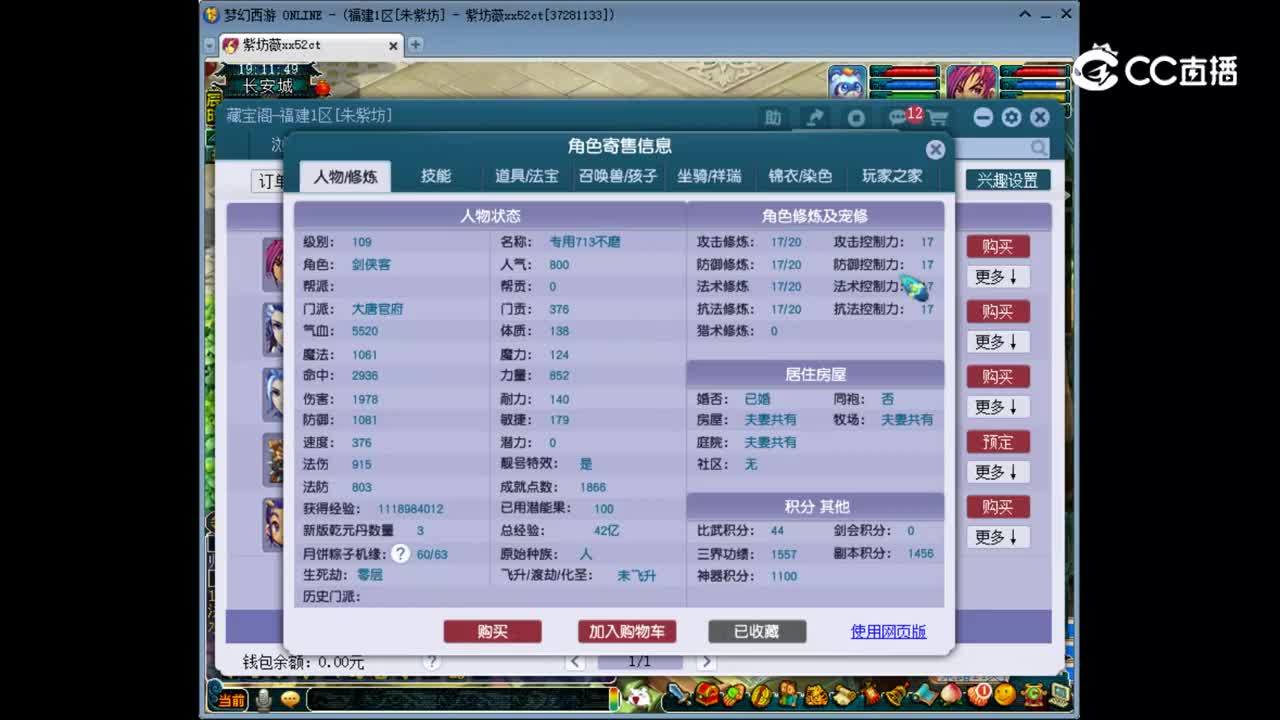The image size is (1280, 720).
Task: Click the chat bubble icon in chat bar
Action: point(290,699)
